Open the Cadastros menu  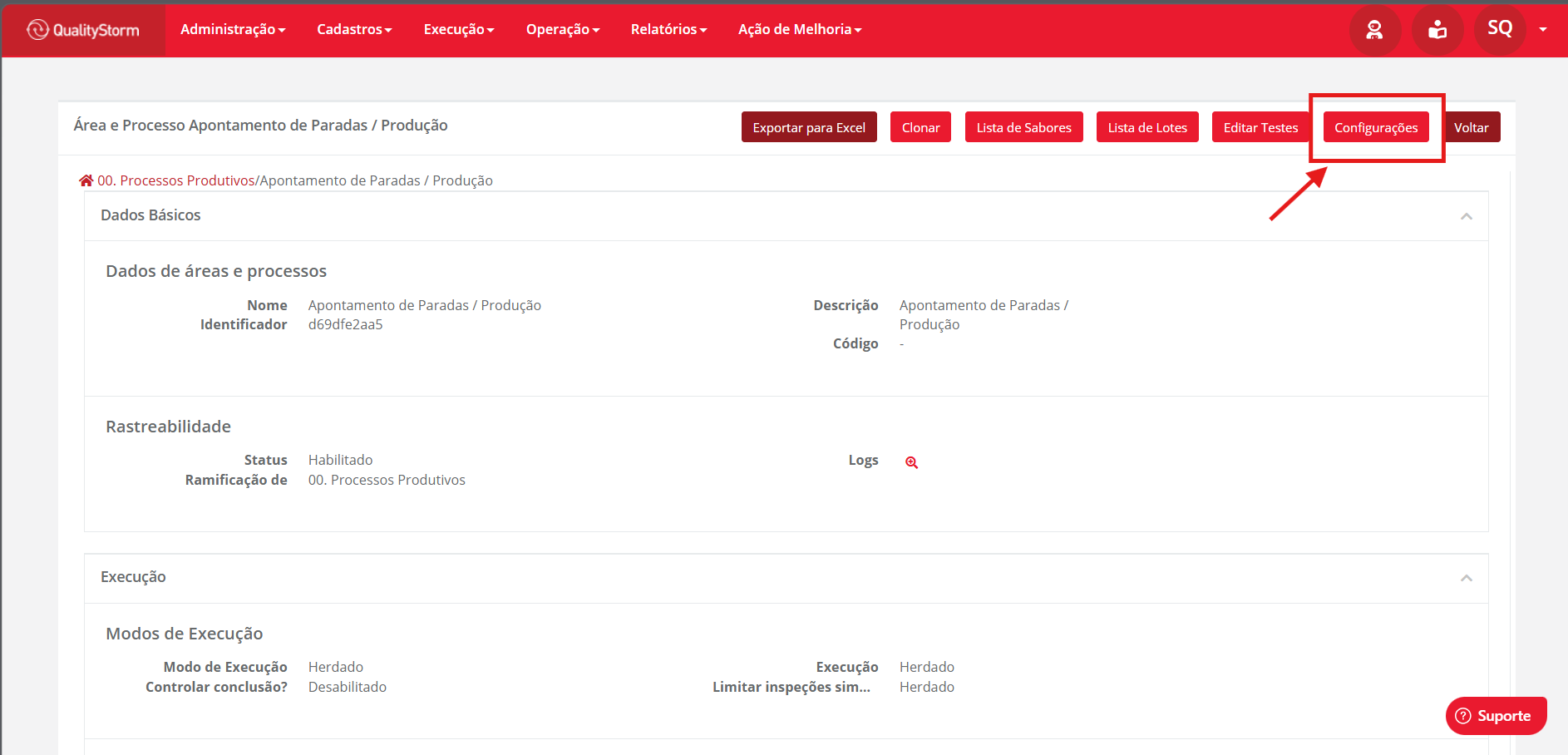[354, 29]
